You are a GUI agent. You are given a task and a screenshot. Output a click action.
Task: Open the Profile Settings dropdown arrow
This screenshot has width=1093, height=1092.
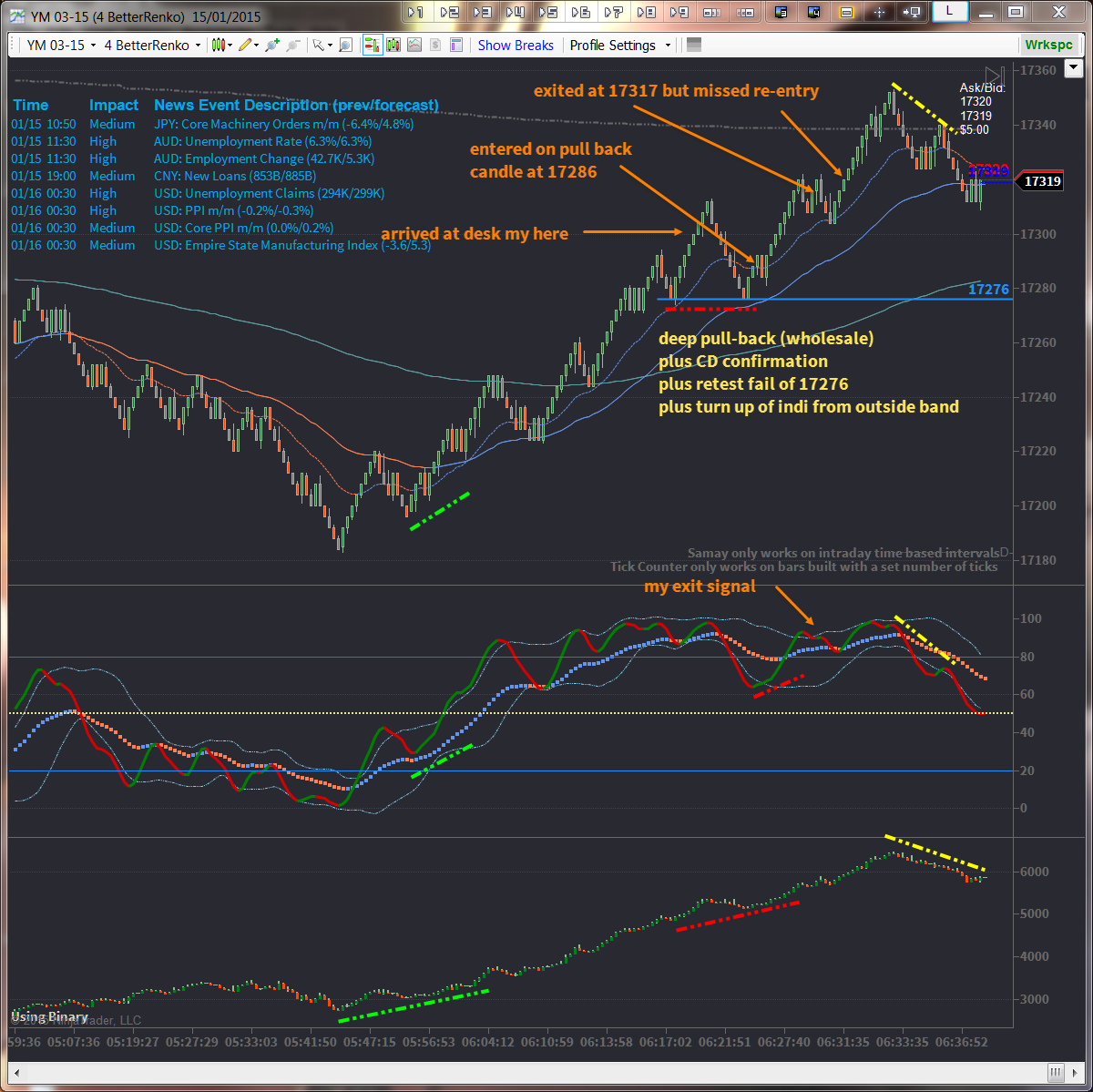point(668,45)
